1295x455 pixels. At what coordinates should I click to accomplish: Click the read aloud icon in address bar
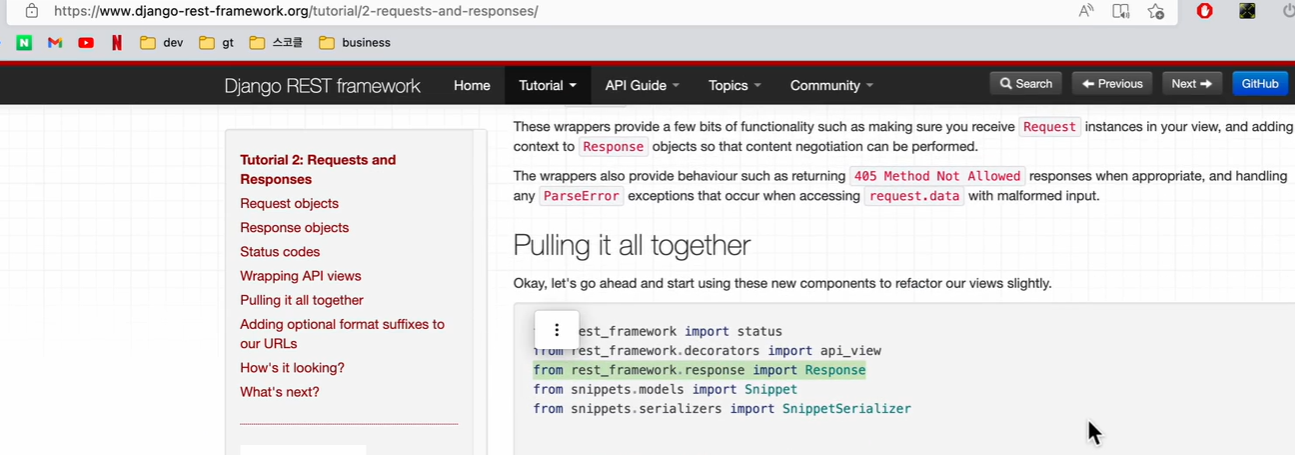(x=1086, y=11)
